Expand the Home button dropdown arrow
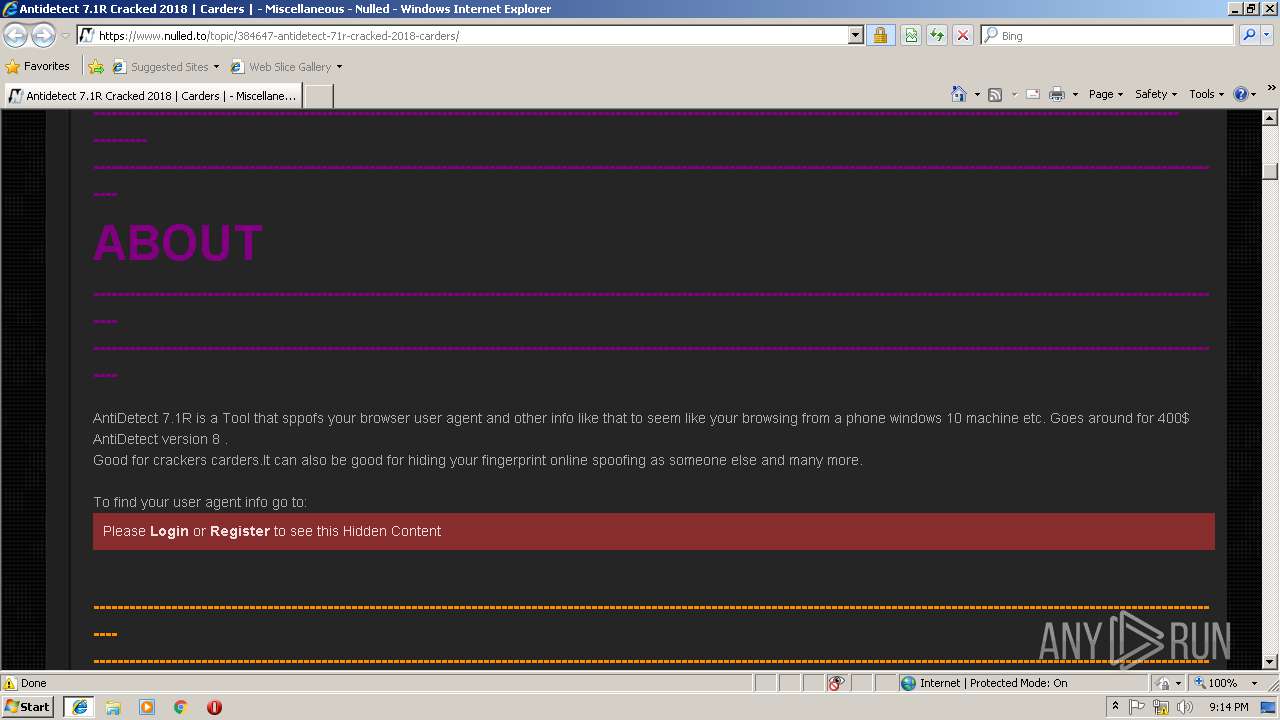Image resolution: width=1280 pixels, height=720 pixels. [977, 94]
